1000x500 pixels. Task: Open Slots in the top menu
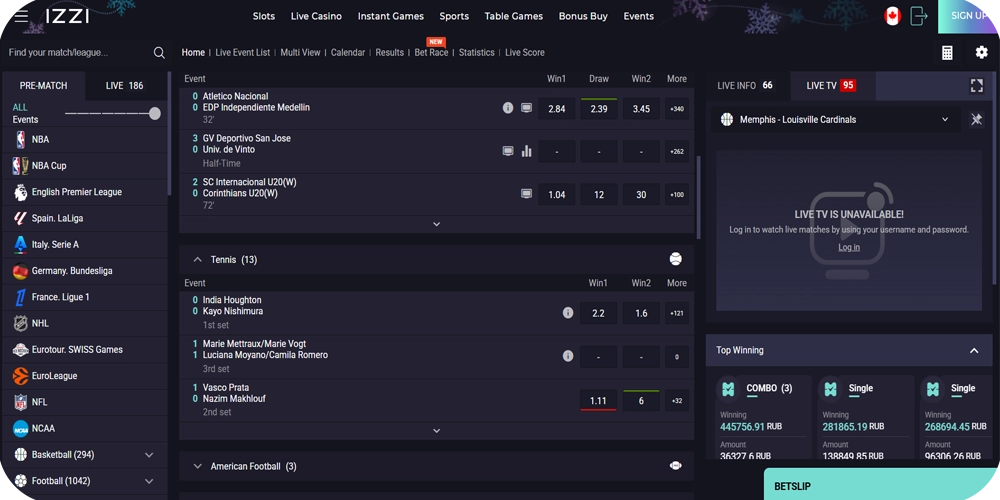(x=263, y=17)
